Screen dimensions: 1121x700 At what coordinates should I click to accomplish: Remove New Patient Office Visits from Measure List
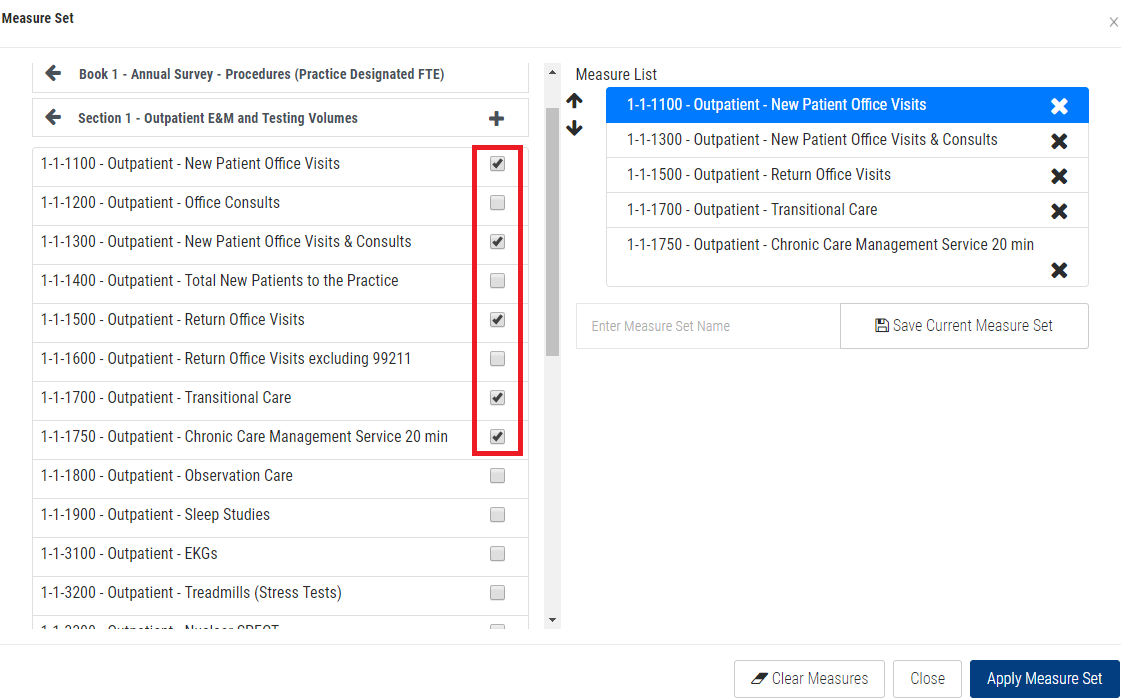[1059, 106]
